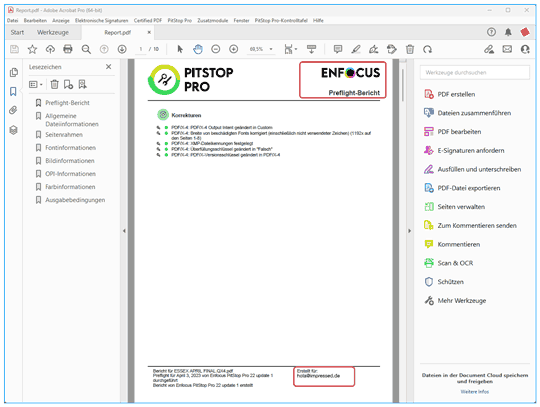Click the document vertical scrollbar
Image resolution: width=540 pixels, height=407 pixels.
click(x=403, y=85)
